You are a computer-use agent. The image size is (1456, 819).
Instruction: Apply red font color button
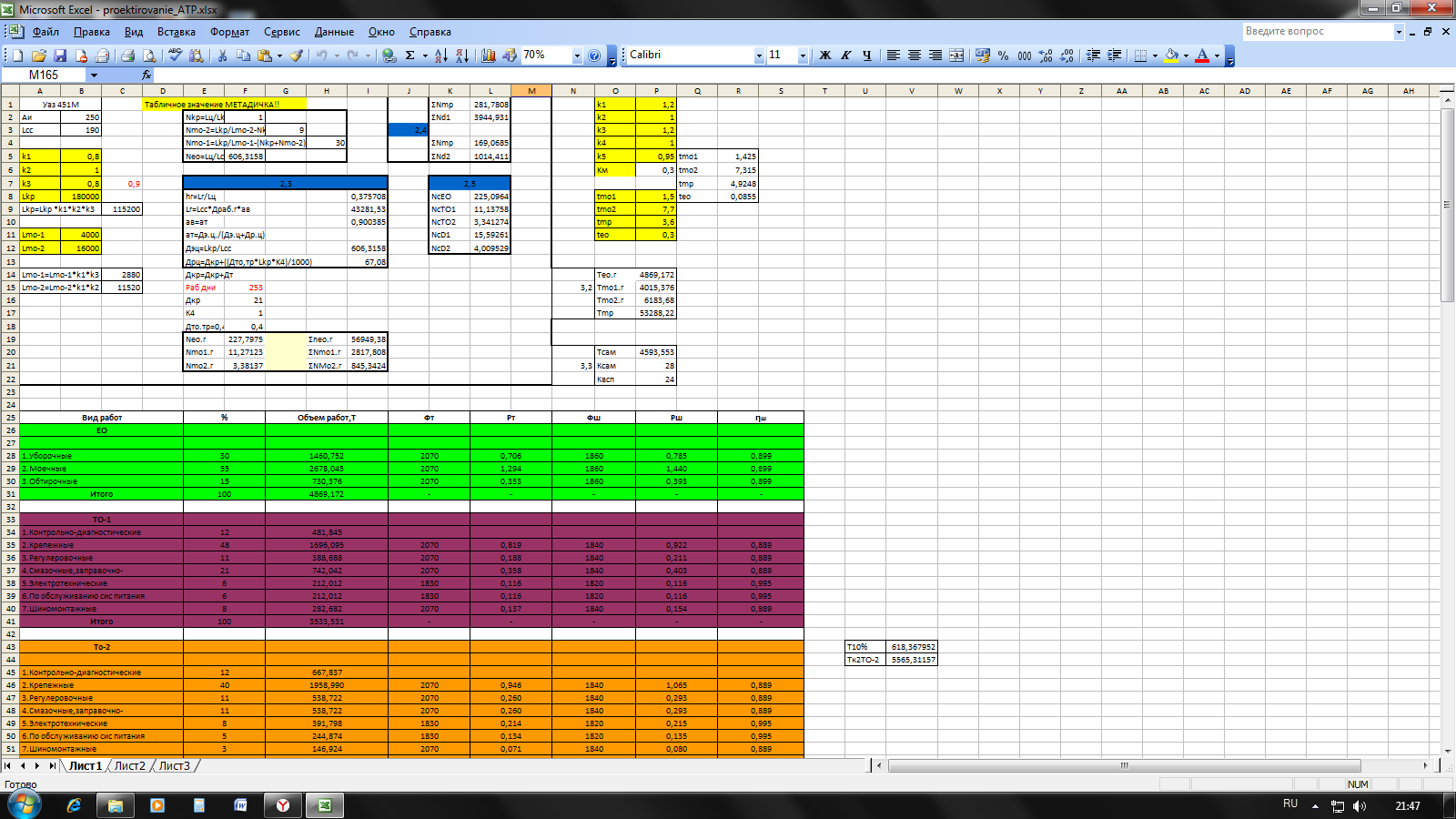coord(1202,56)
